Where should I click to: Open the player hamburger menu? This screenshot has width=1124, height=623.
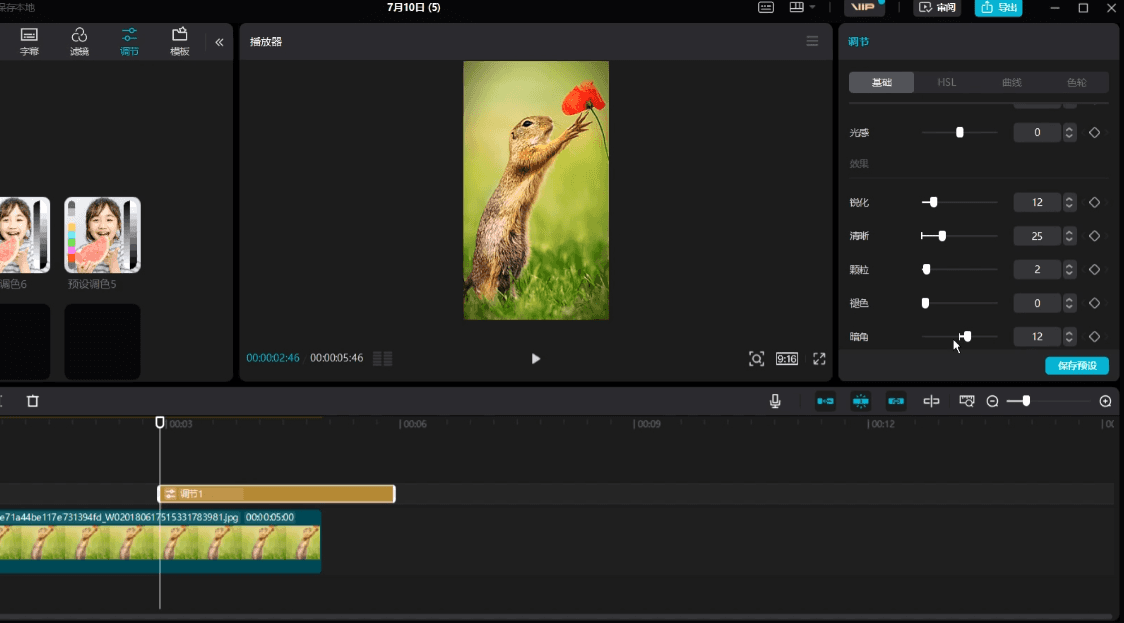[812, 41]
